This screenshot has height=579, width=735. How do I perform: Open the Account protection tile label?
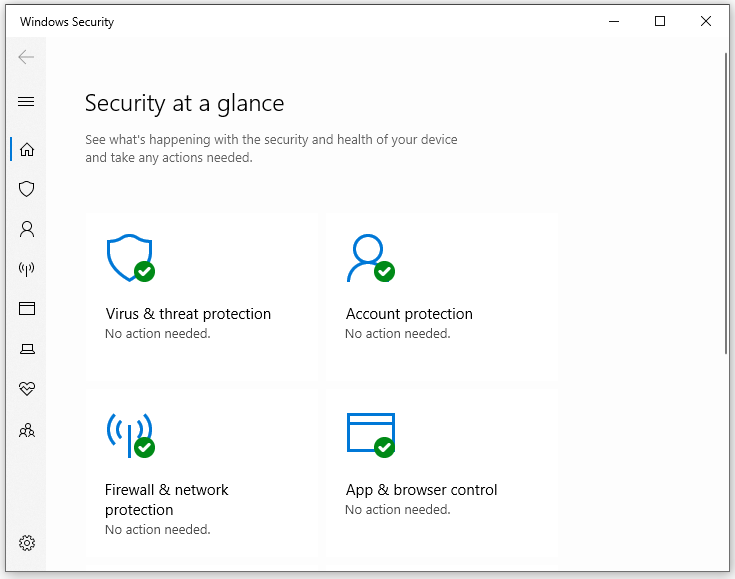tap(409, 314)
